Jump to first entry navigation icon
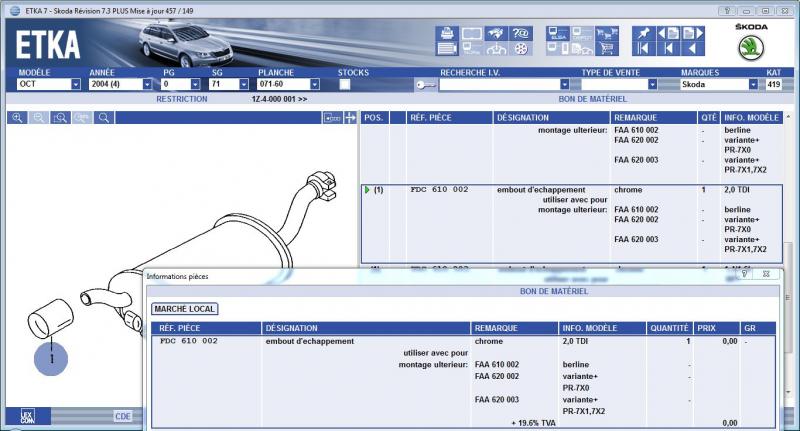800x431 pixels. 643,48
